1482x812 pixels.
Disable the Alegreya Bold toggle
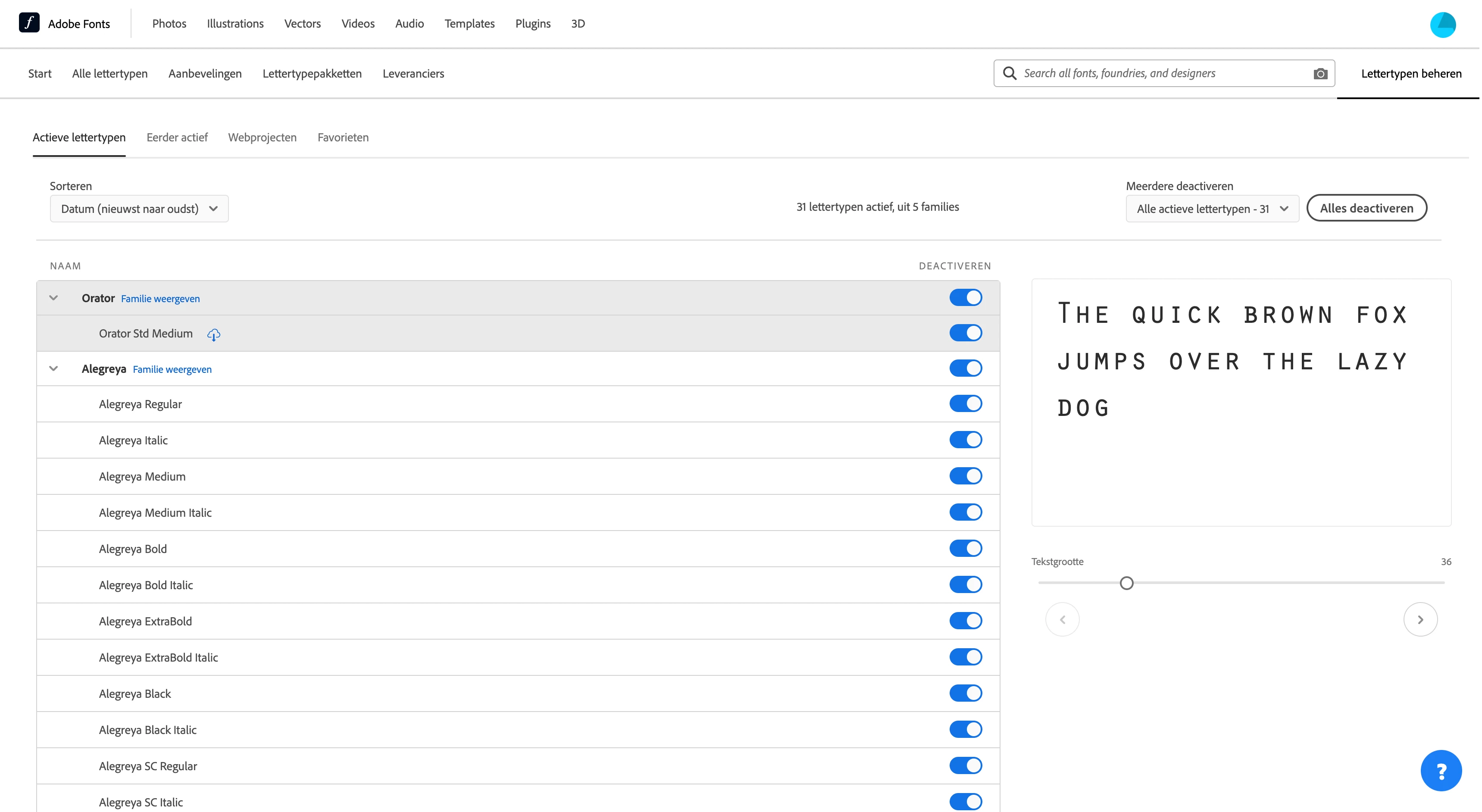click(966, 549)
